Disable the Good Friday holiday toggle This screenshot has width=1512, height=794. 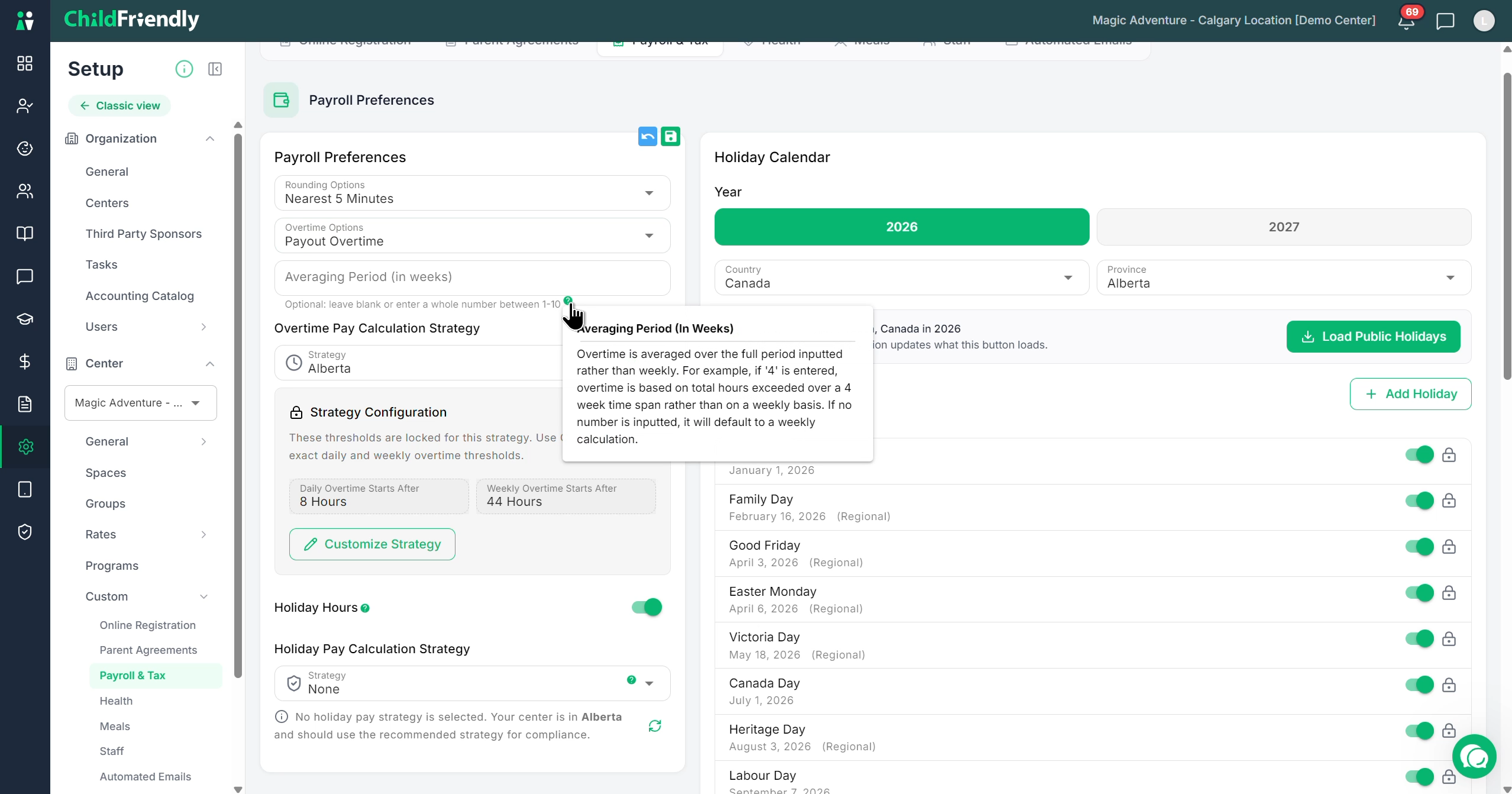[x=1419, y=546]
